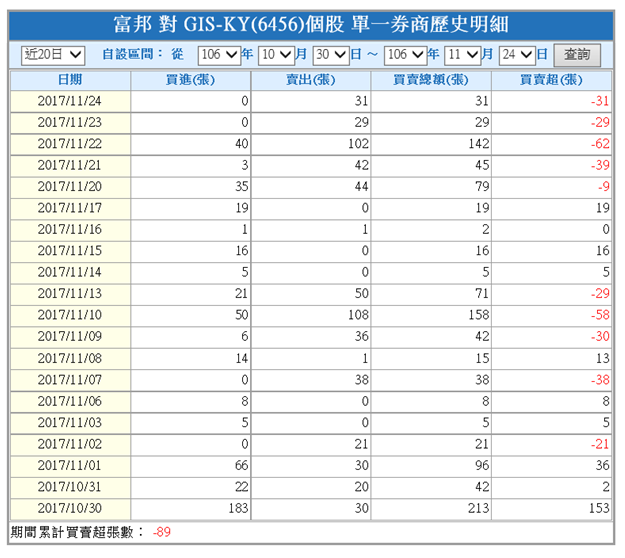Select the date cell 2017/11/15

(x=70, y=251)
